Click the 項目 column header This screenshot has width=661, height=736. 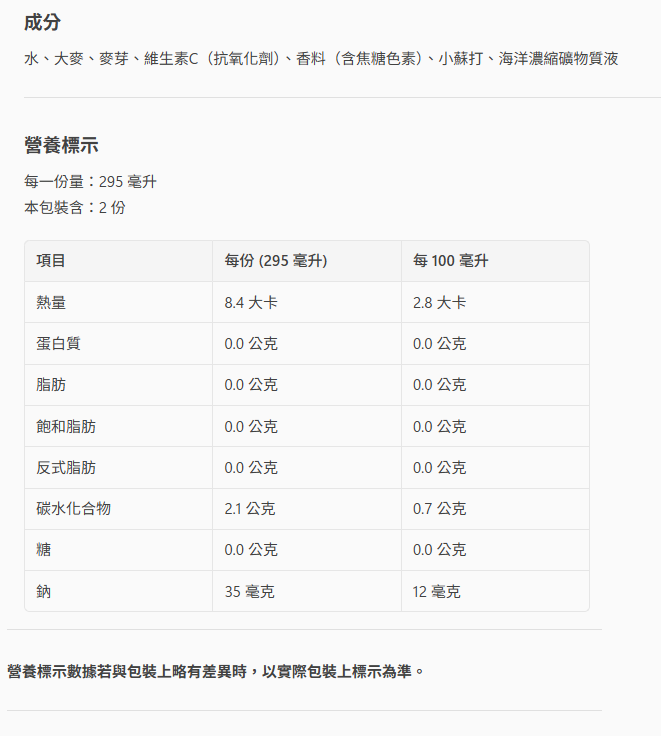pos(51,261)
